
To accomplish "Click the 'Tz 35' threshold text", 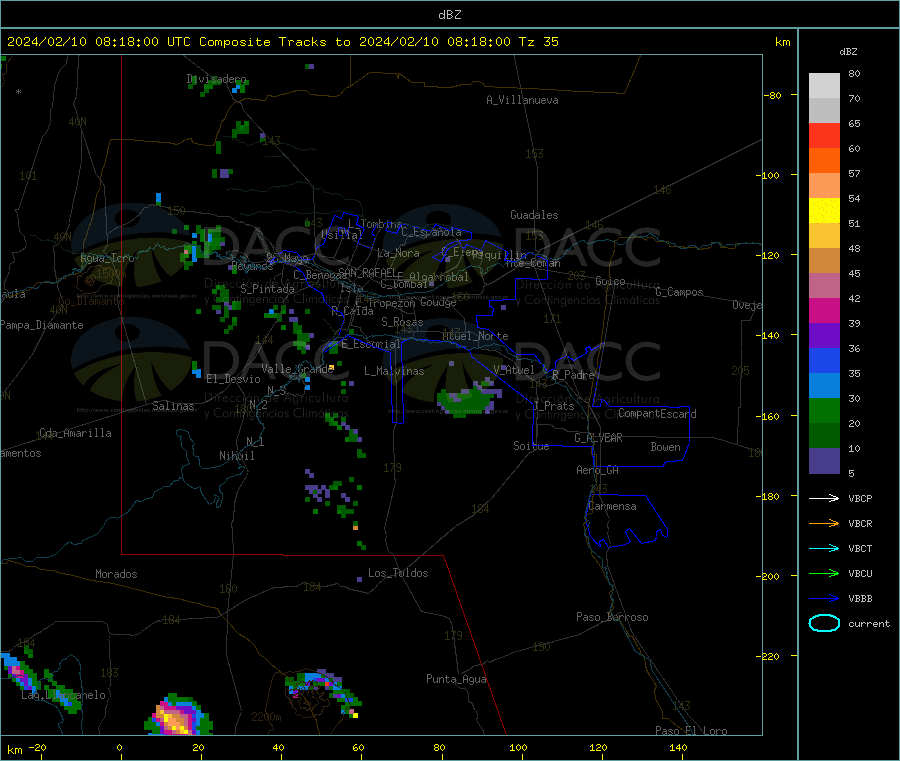I will pyautogui.click(x=538, y=42).
